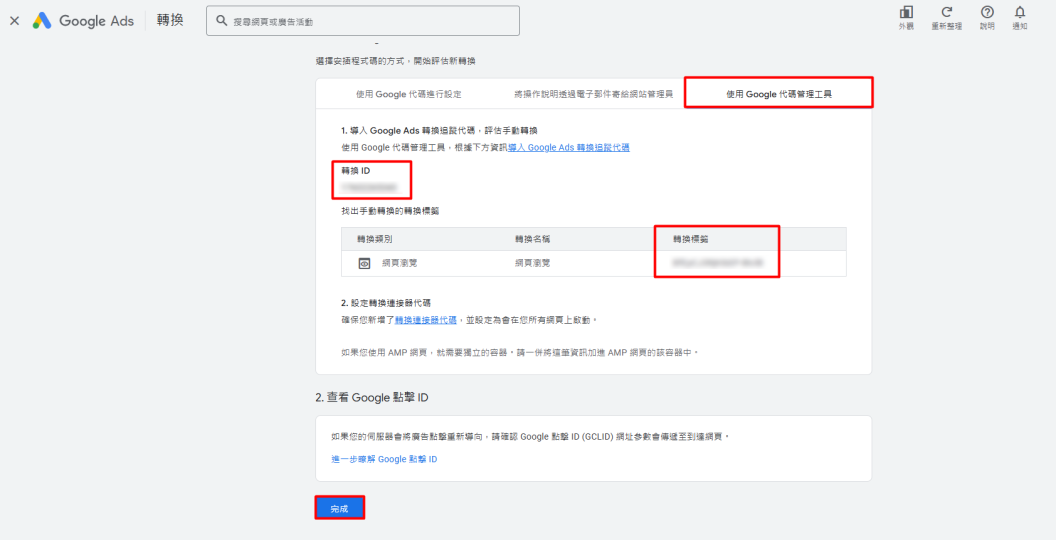Viewport: 1056px width, 540px height.
Task: Select the 使用 Google 代碼管理工具 tab
Action: [x=779, y=94]
